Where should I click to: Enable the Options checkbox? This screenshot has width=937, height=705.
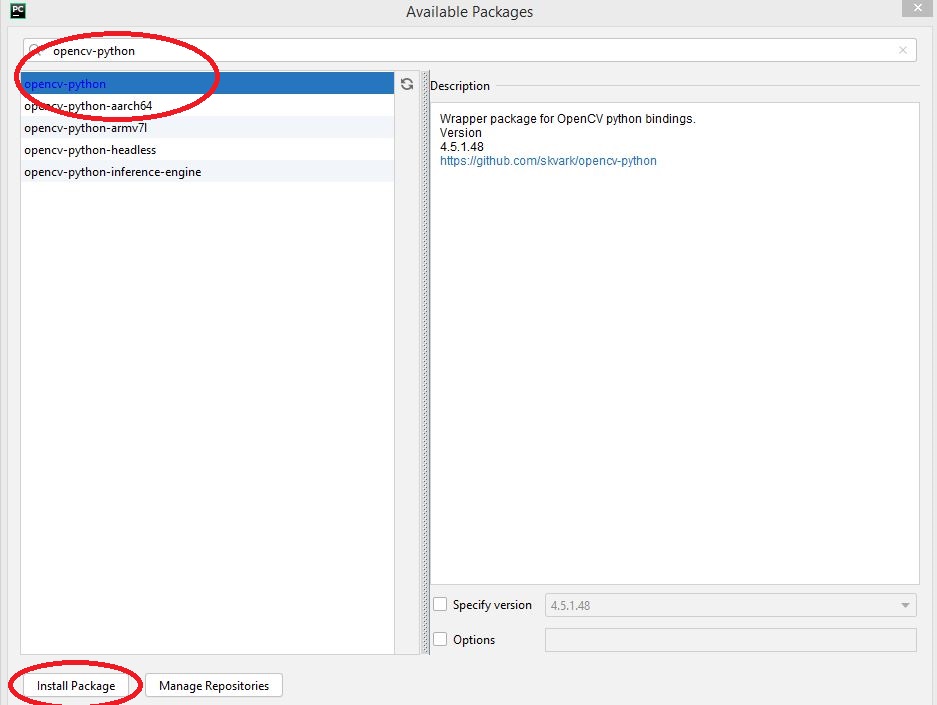pyautogui.click(x=439, y=640)
